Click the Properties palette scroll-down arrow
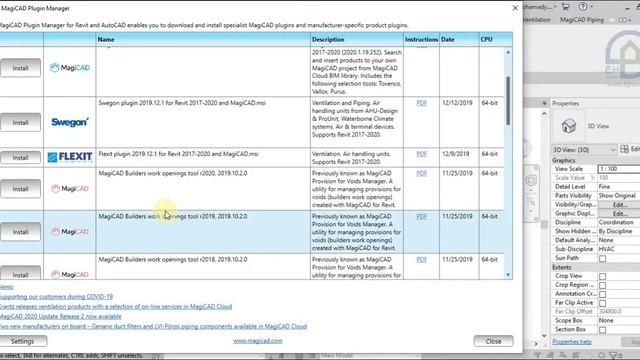This screenshot has height=360, width=640. [544, 336]
